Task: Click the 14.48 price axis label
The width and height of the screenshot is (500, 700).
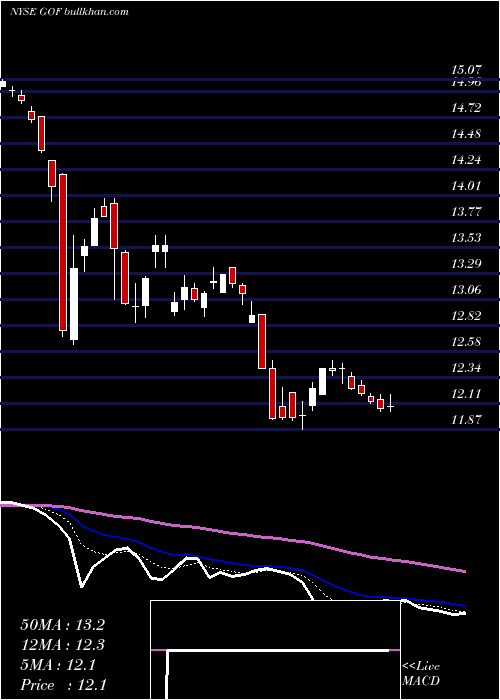Action: [x=467, y=133]
